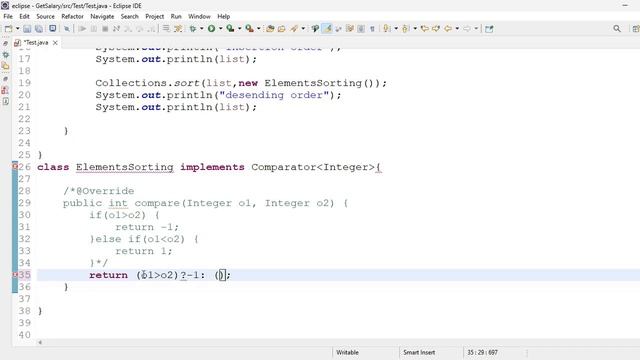640x360 pixels.
Task: Click the Coverage launch icon
Action: click(230, 29)
